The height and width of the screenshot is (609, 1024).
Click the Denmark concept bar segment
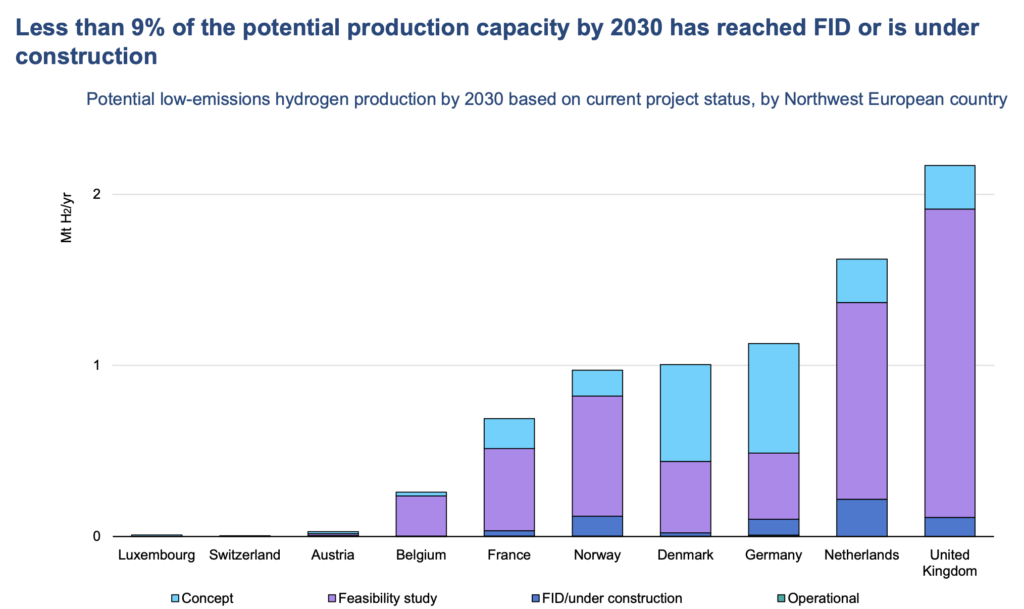tap(685, 413)
